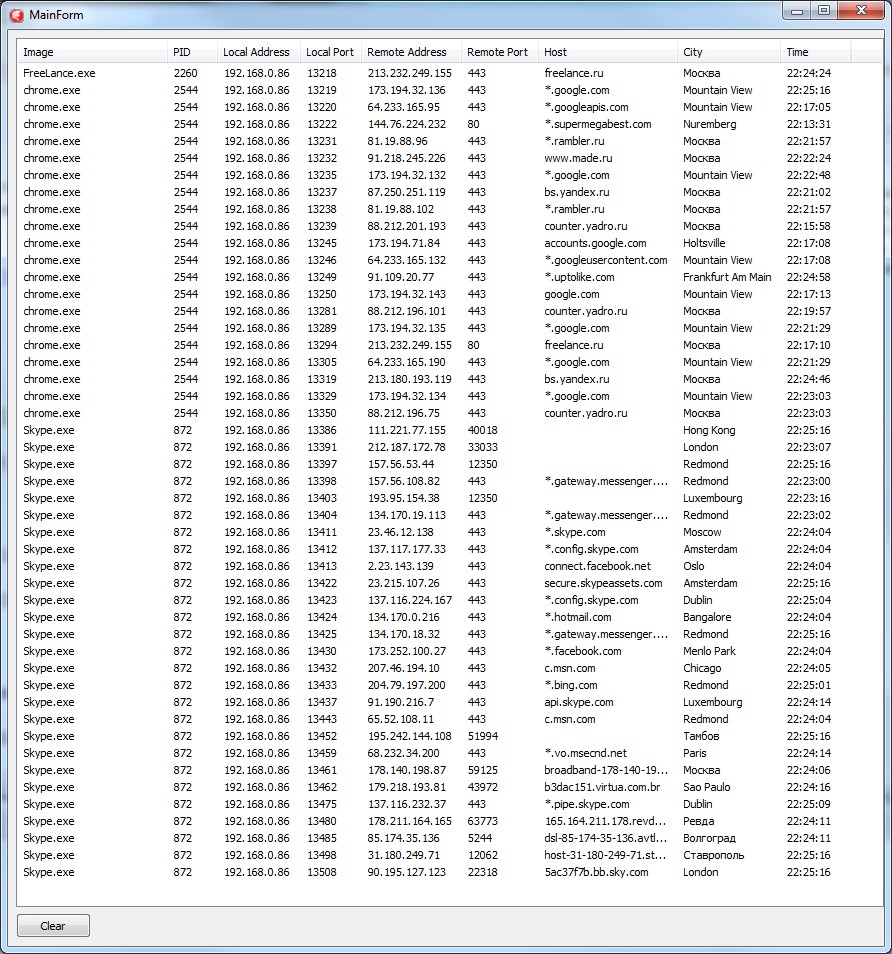Click remote address 157.56.53.44
892x954 pixels.
[401, 465]
